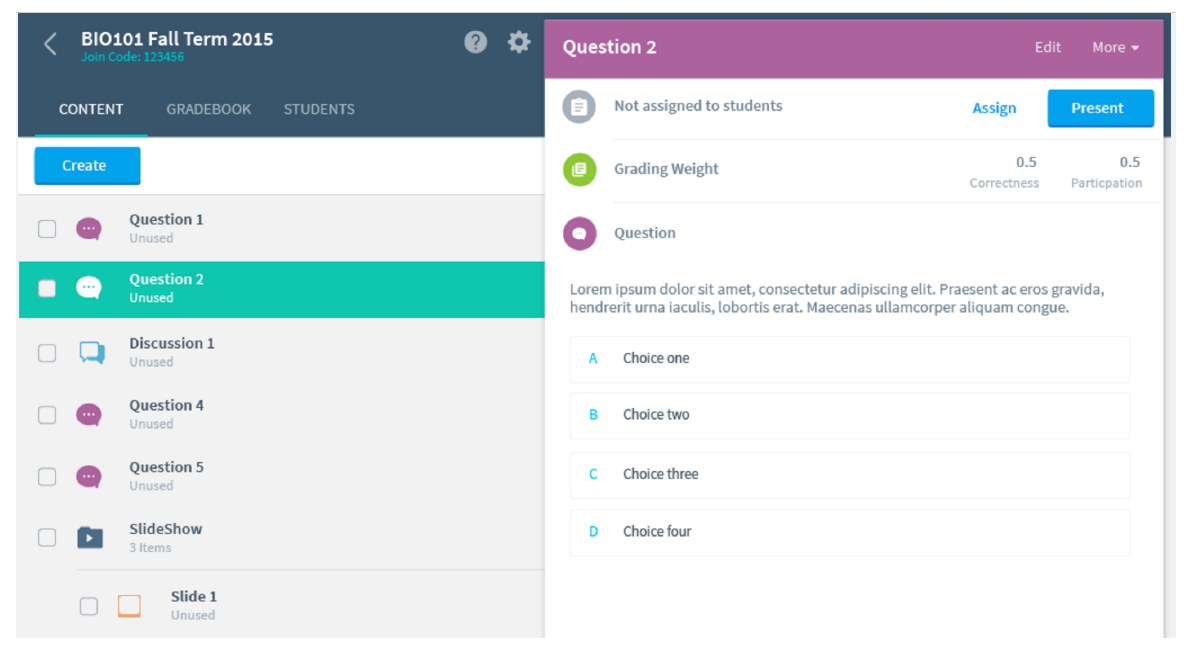Open the STUDENTS tab

tap(319, 109)
